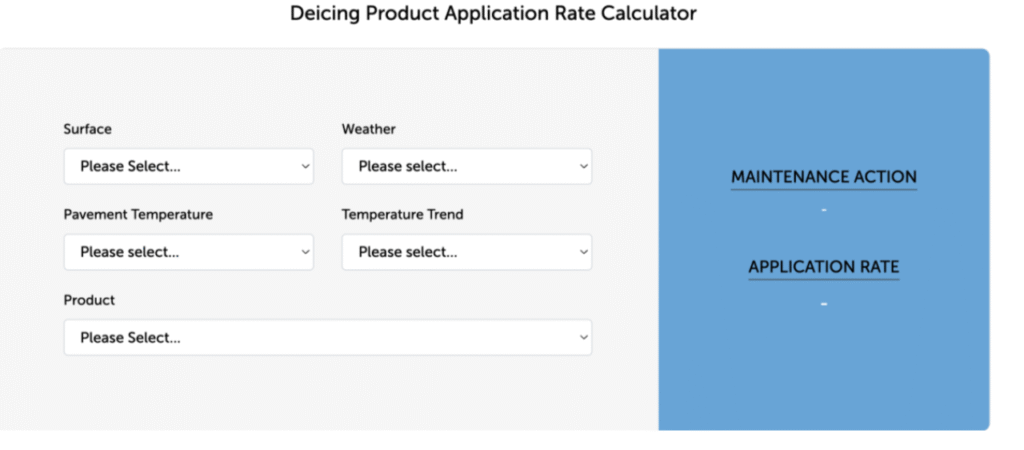This screenshot has height=450, width=1024.
Task: Open the Temperature Trend dropdown
Action: (x=466, y=252)
